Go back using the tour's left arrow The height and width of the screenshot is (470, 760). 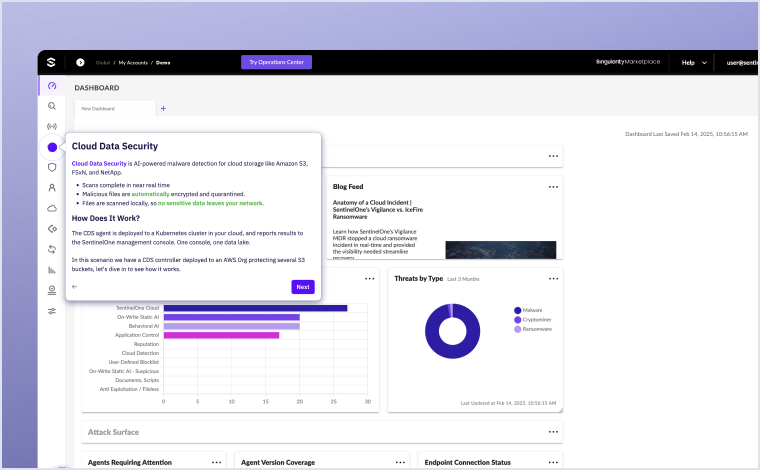pos(75,287)
